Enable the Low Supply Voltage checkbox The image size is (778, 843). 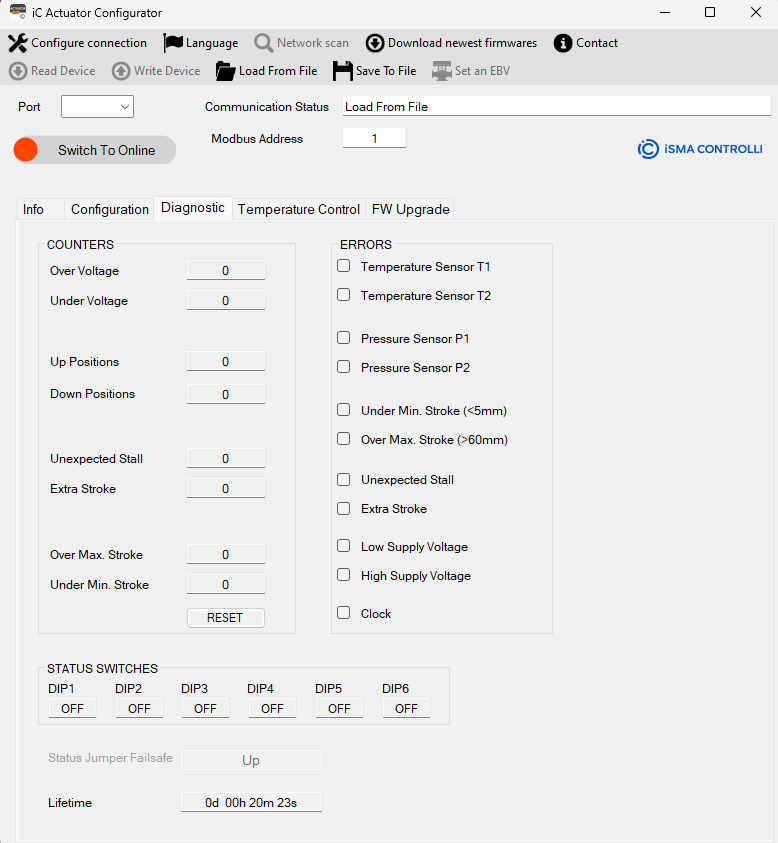tap(344, 546)
